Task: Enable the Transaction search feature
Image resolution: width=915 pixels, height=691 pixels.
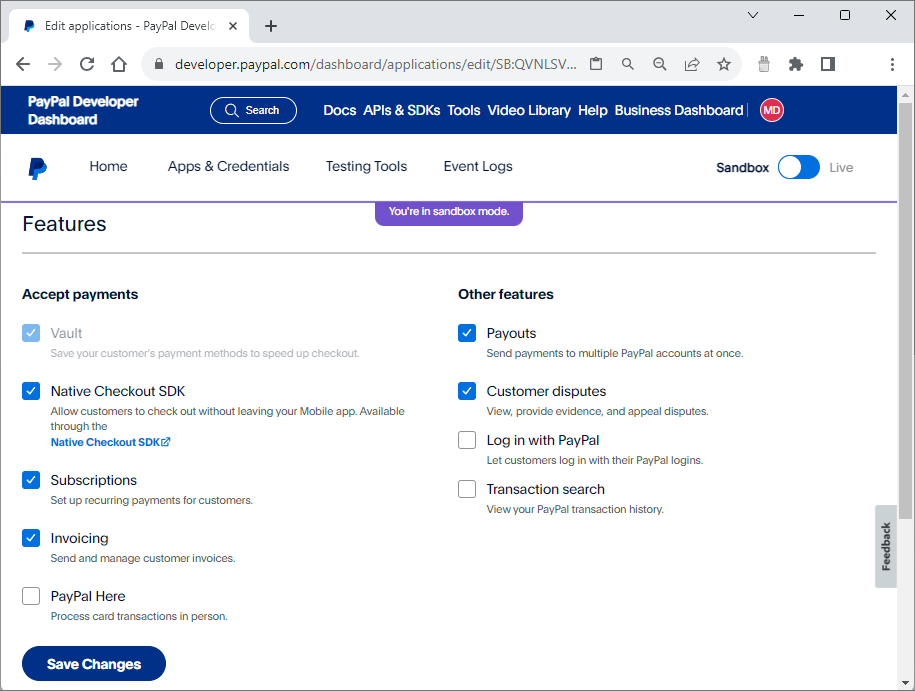Action: click(466, 489)
